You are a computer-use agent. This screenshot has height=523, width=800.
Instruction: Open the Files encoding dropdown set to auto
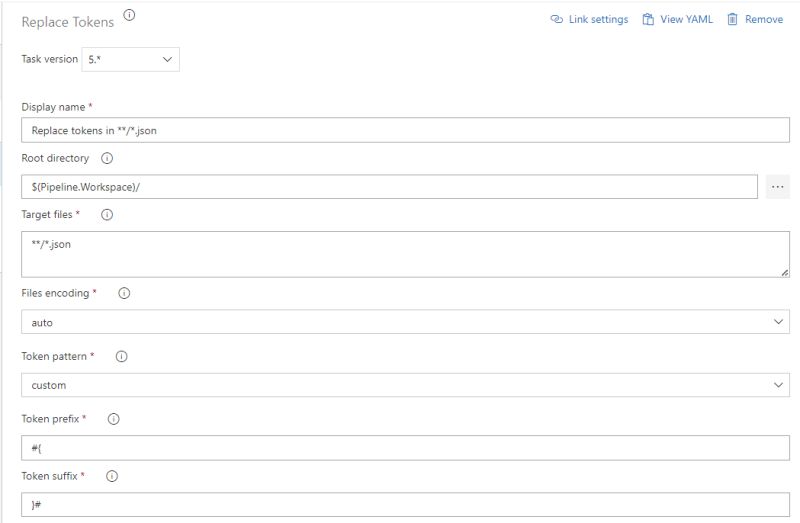click(x=405, y=322)
